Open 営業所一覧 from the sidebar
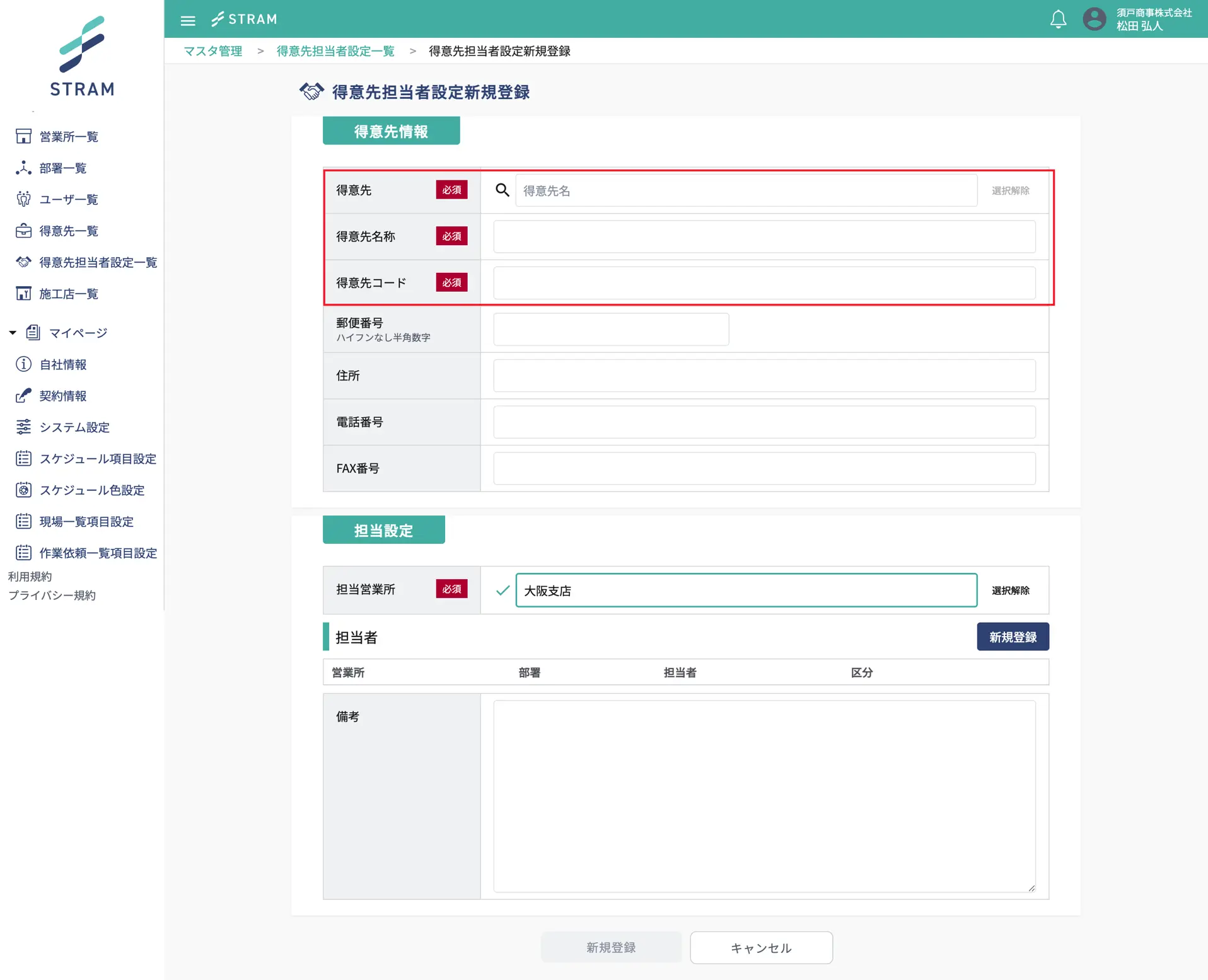The height and width of the screenshot is (980, 1208). [x=68, y=137]
